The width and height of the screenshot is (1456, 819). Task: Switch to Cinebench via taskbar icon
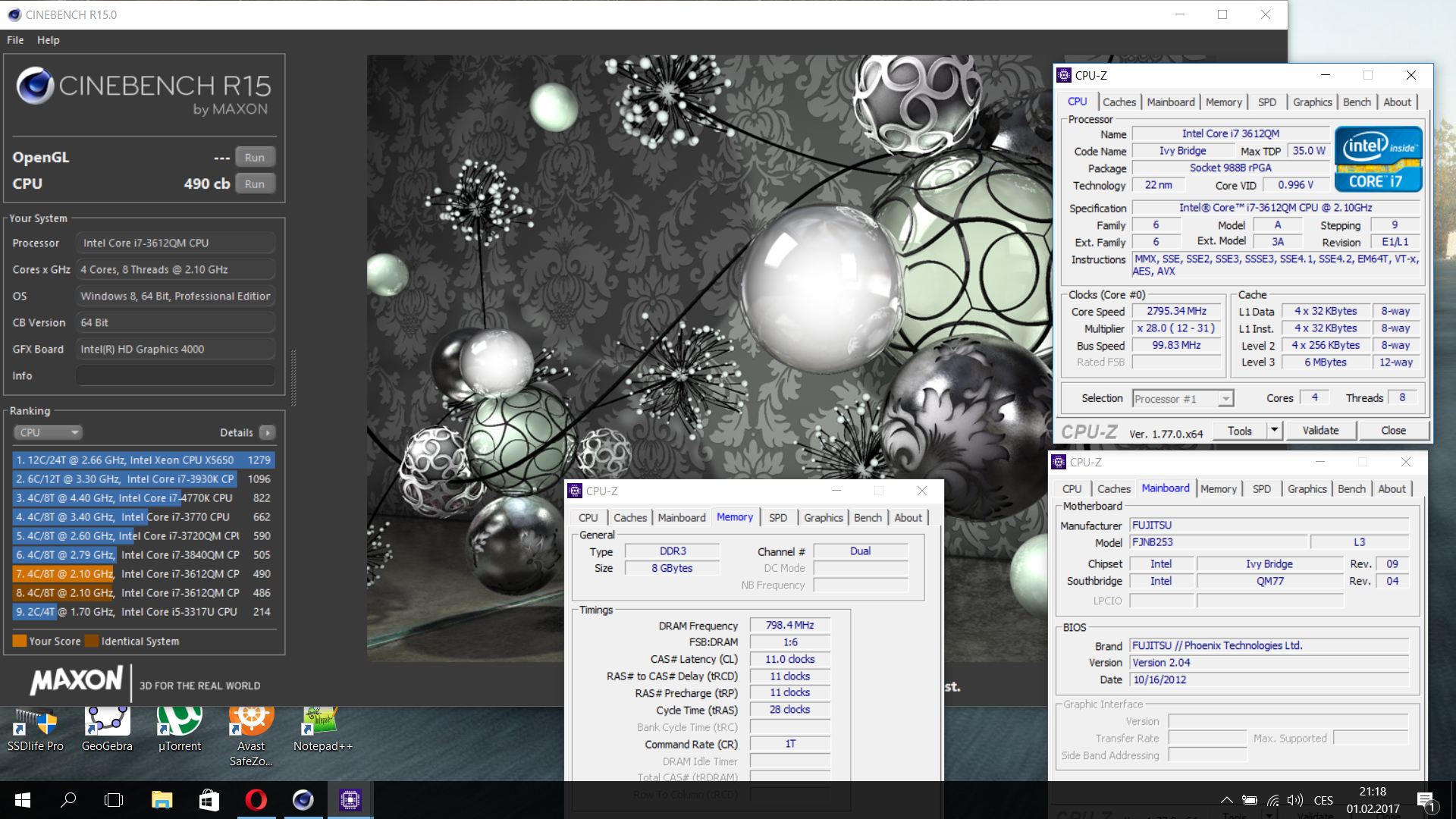pos(303,800)
